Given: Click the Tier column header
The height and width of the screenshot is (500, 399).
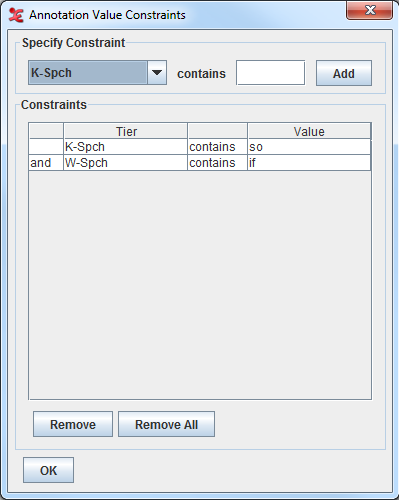Looking at the screenshot, I should [x=126, y=131].
